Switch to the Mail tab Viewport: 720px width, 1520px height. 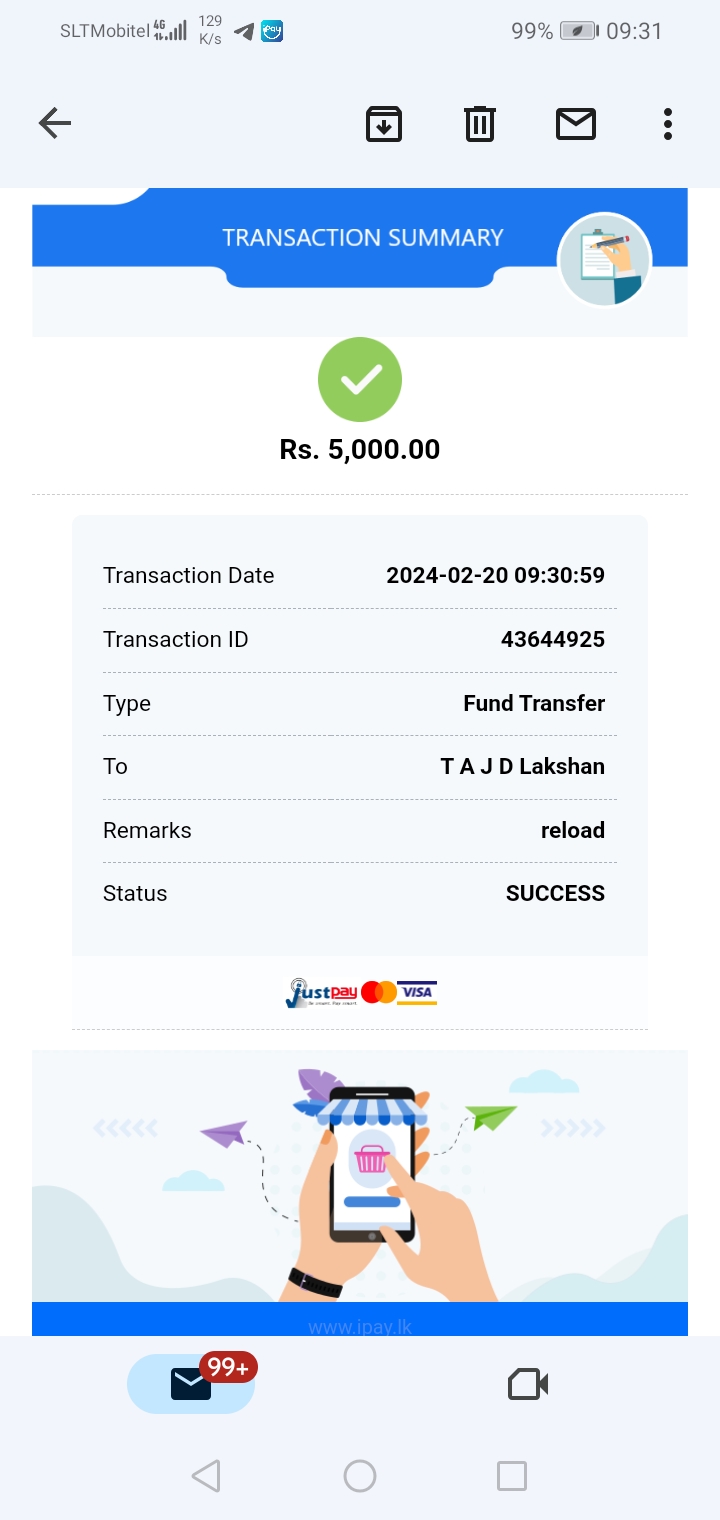[191, 1384]
